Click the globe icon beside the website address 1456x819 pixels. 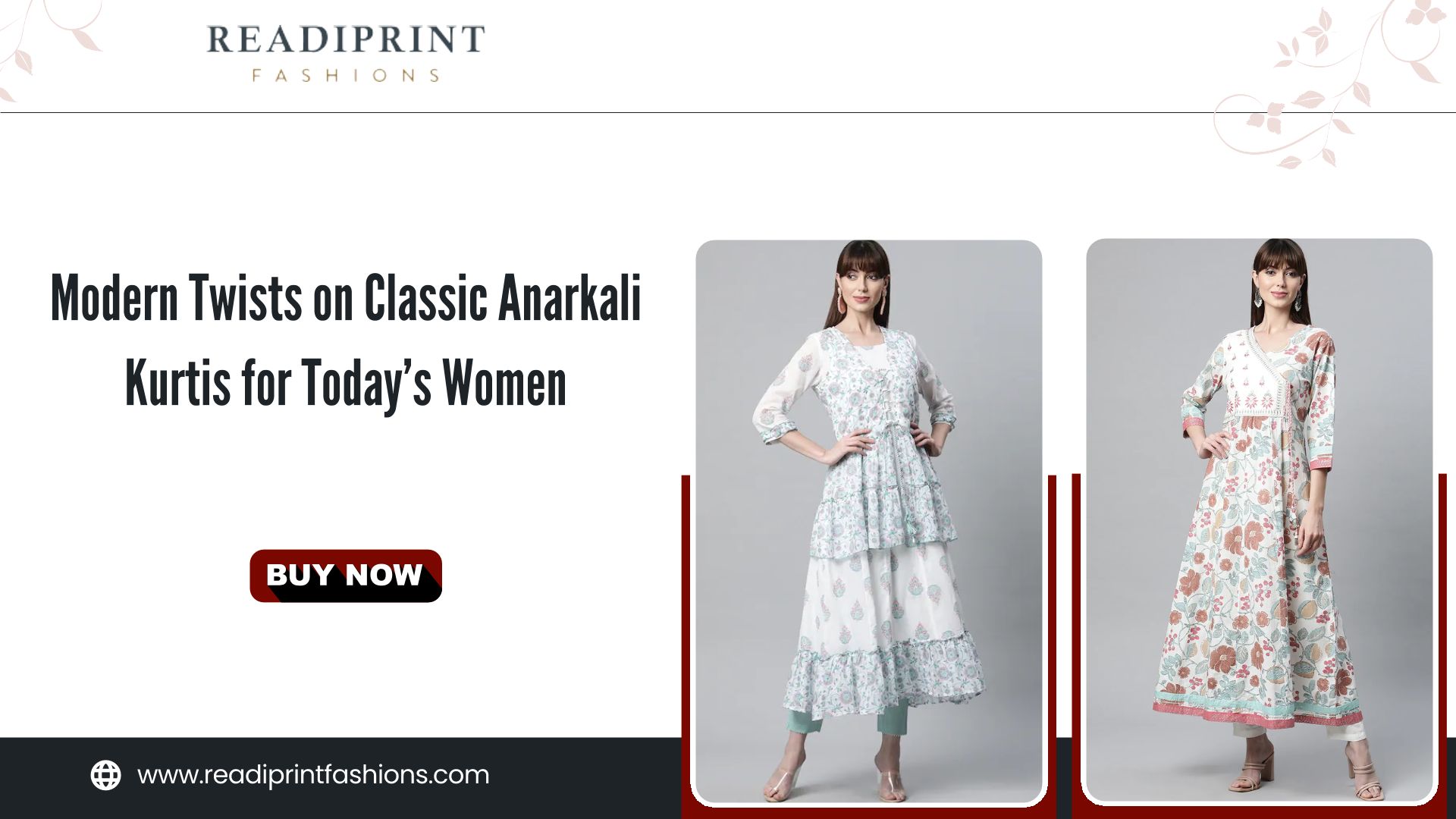[105, 775]
